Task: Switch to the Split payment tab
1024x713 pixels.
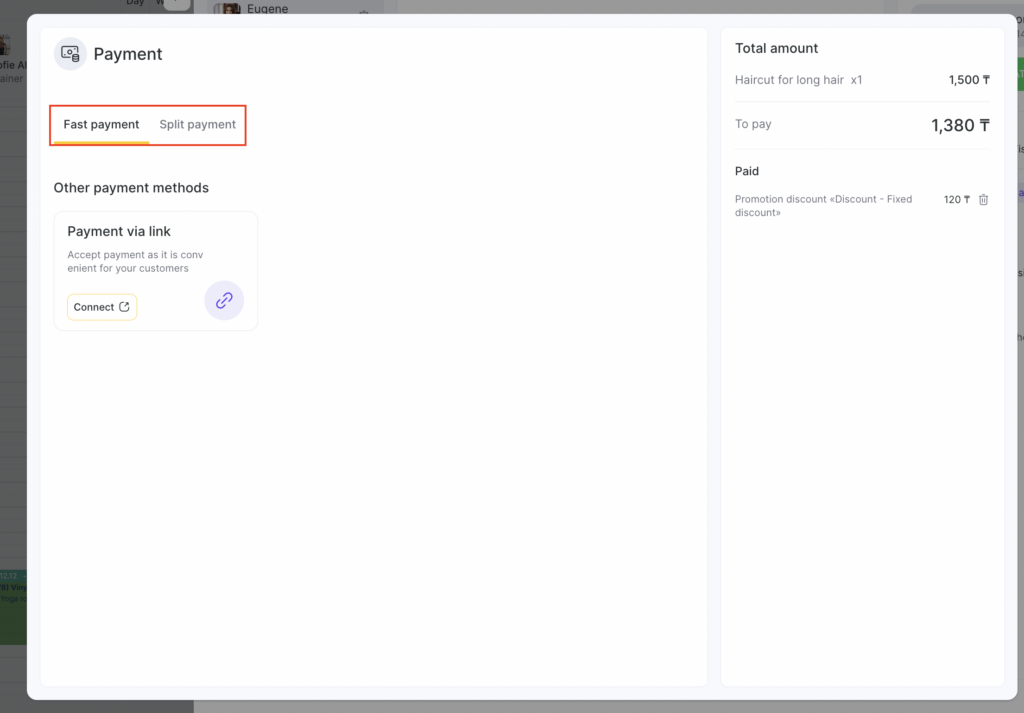Action: (x=197, y=125)
